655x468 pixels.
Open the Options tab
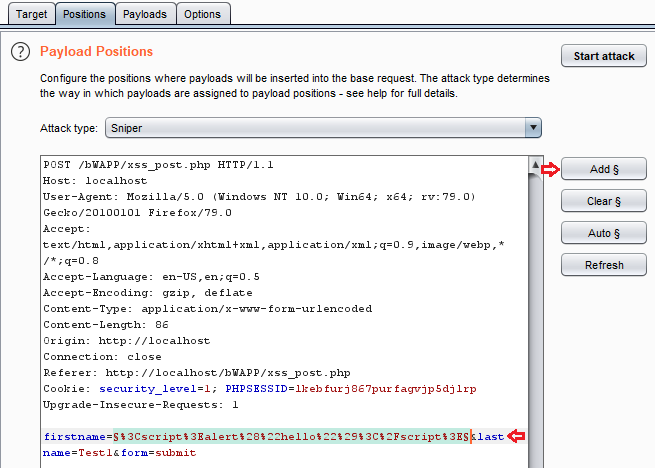(x=203, y=14)
